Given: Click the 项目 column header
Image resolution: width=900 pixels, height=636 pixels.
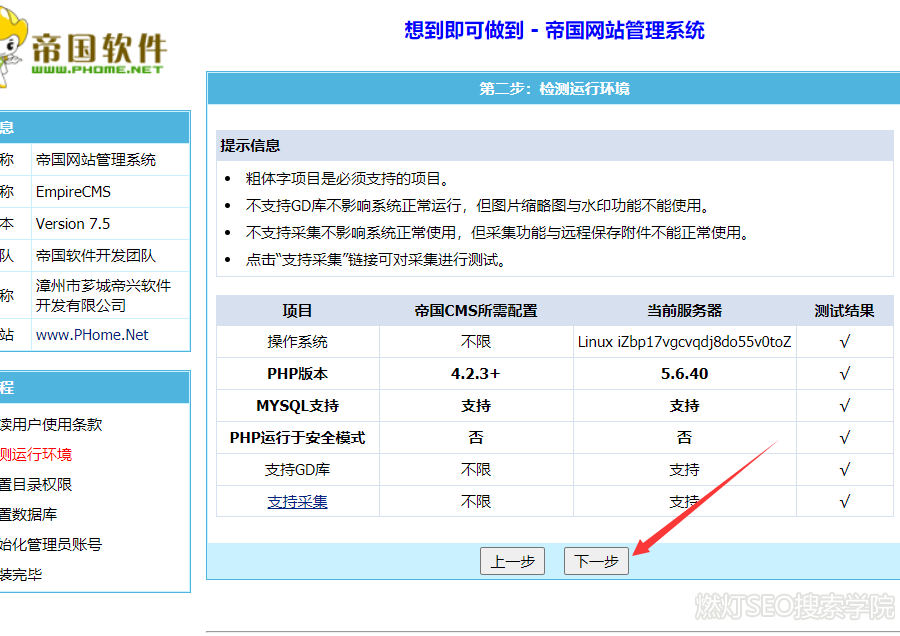Looking at the screenshot, I should (297, 311).
